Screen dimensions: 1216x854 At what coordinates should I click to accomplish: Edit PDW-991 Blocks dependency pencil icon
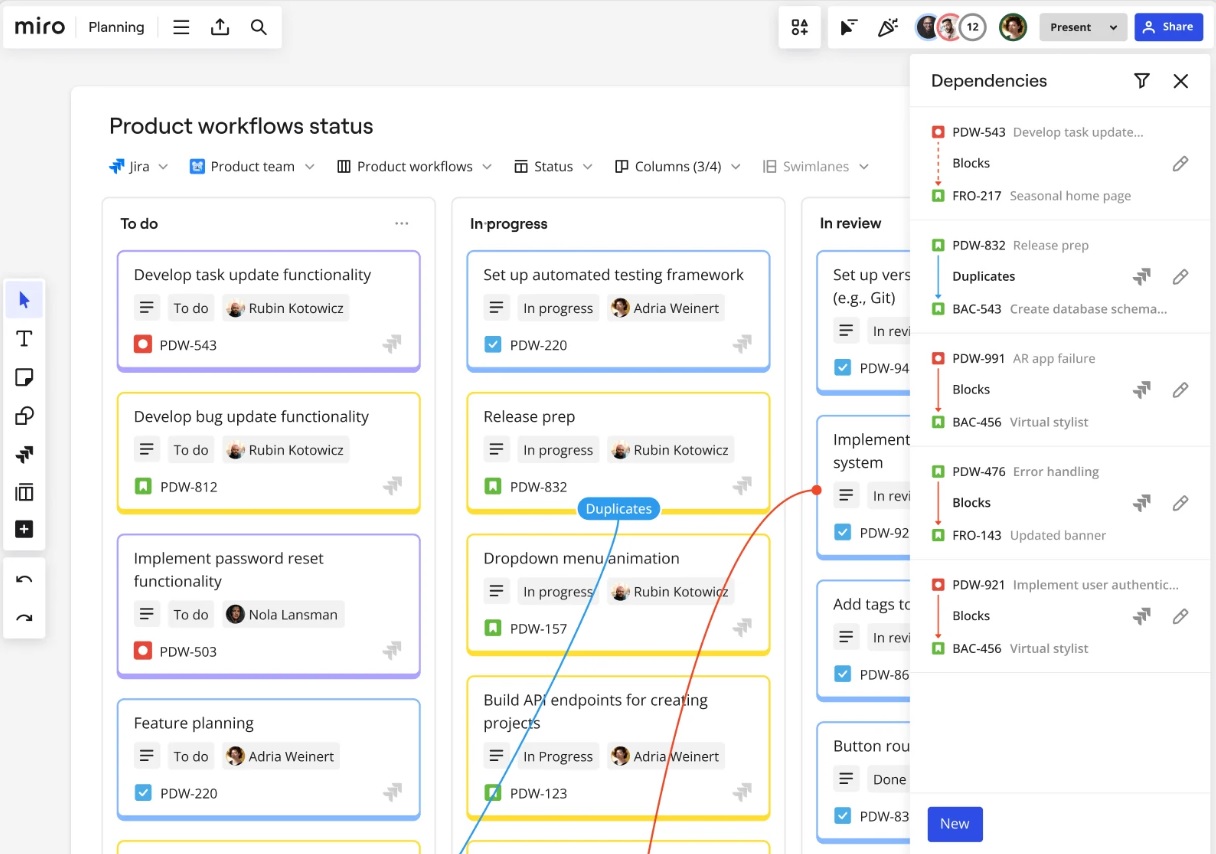pyautogui.click(x=1181, y=389)
